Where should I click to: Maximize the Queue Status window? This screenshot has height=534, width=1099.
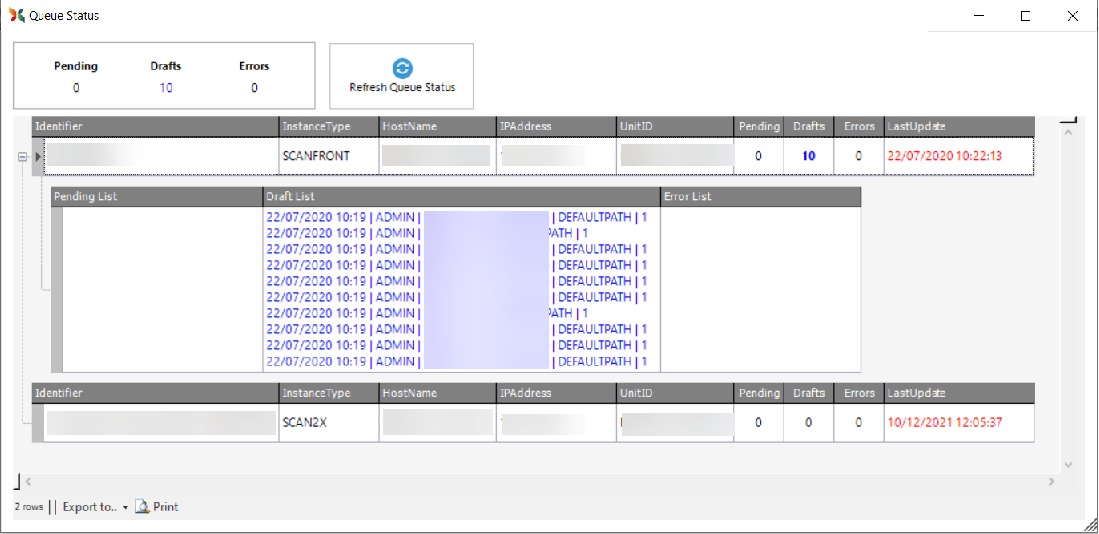pos(1025,16)
